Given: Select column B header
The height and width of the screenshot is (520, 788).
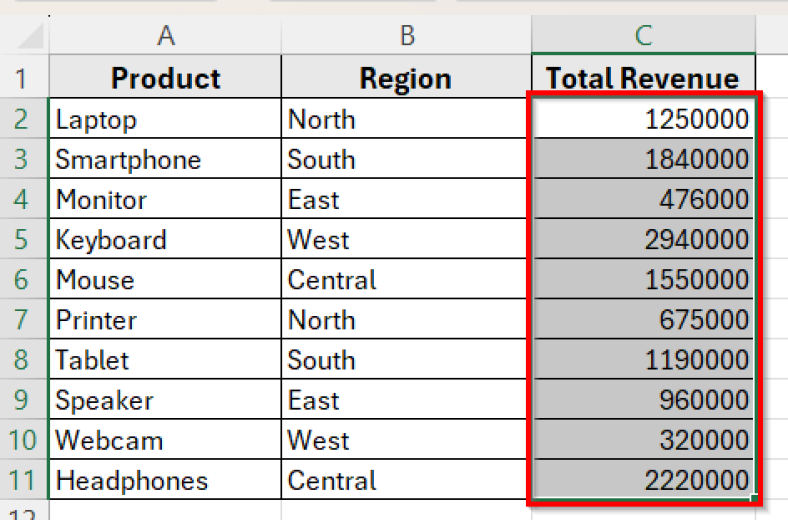Looking at the screenshot, I should click(x=406, y=36).
